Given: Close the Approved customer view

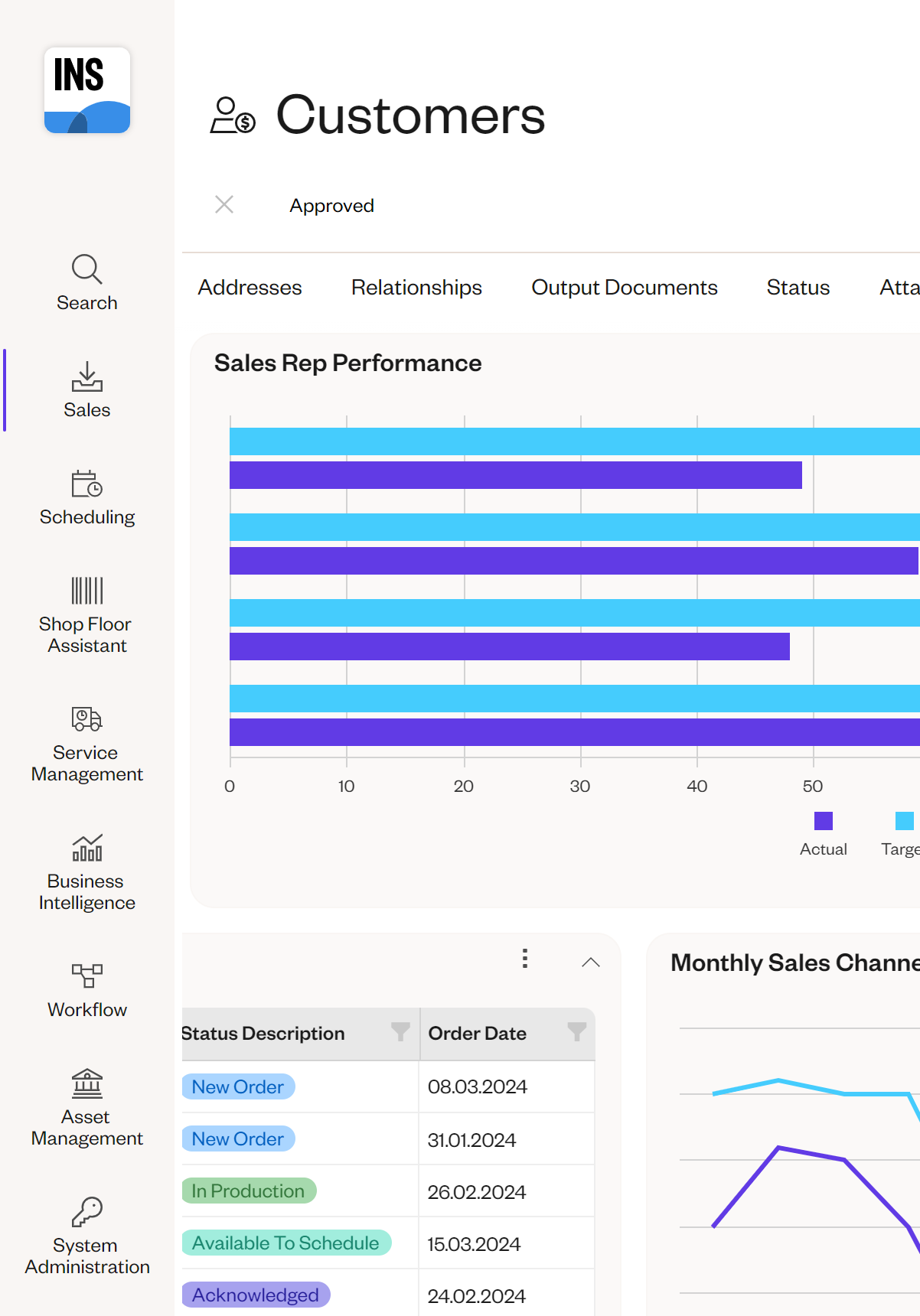Looking at the screenshot, I should pyautogui.click(x=224, y=204).
